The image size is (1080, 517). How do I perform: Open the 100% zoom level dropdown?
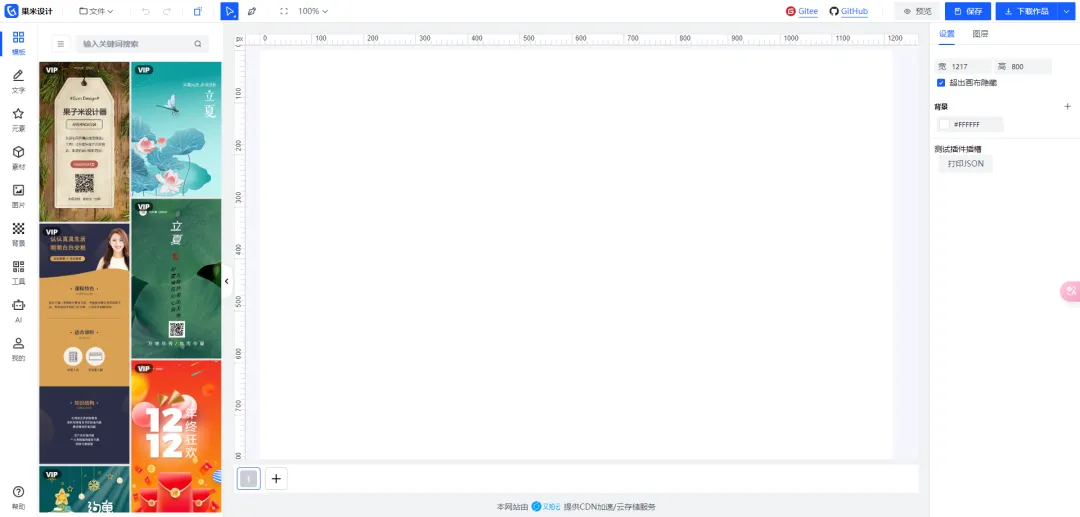(x=313, y=11)
